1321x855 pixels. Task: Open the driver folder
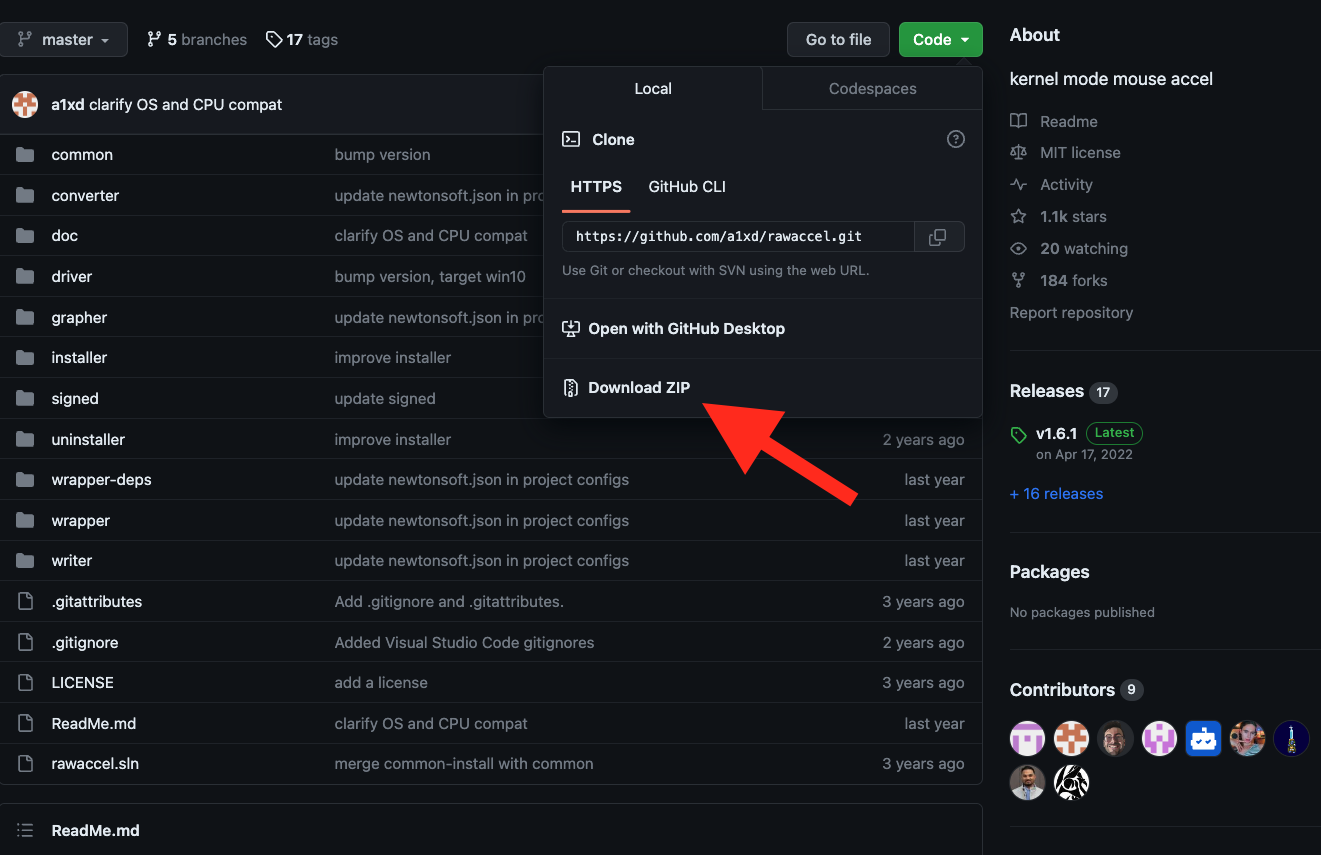(72, 277)
